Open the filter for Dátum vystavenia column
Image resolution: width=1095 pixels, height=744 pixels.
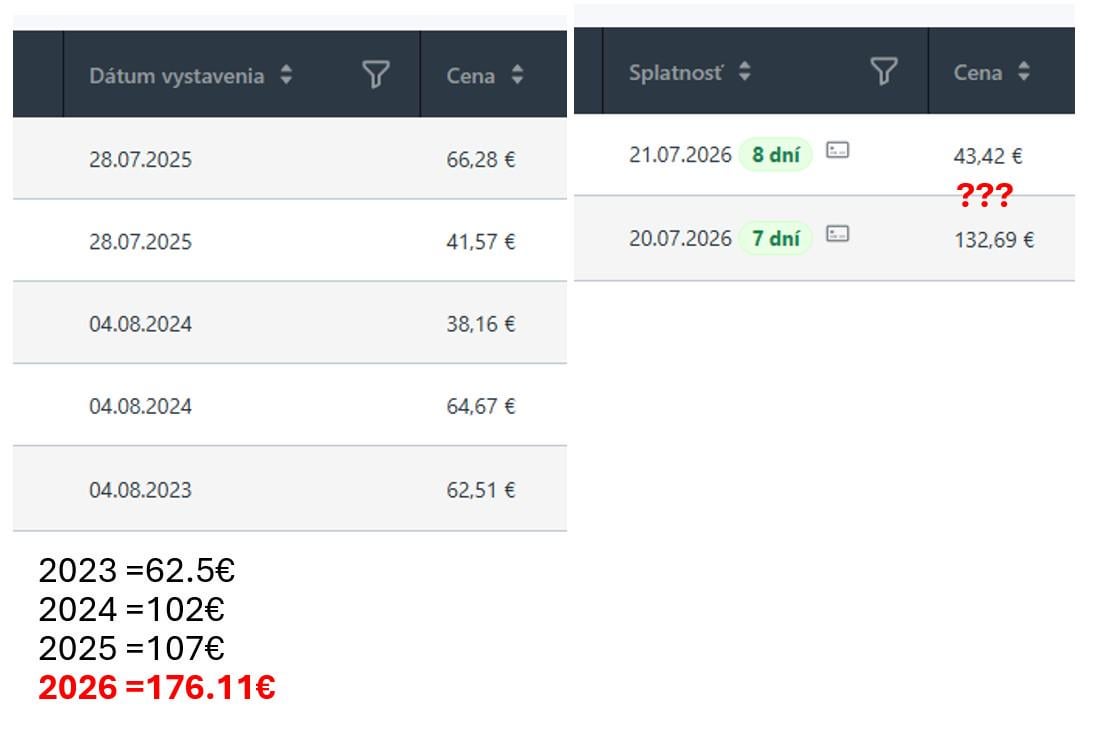[x=376, y=74]
